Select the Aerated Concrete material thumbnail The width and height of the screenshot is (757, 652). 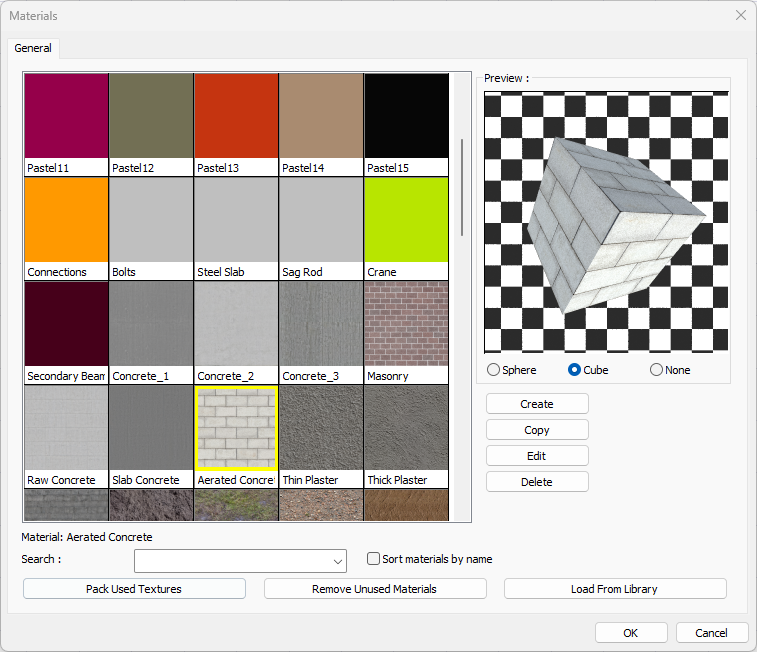(236, 429)
